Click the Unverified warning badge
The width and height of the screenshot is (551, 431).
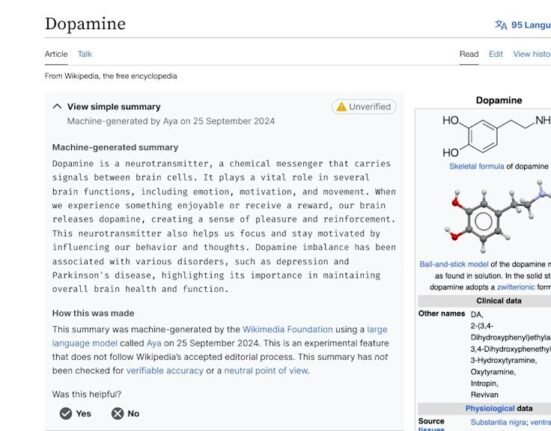(364, 107)
